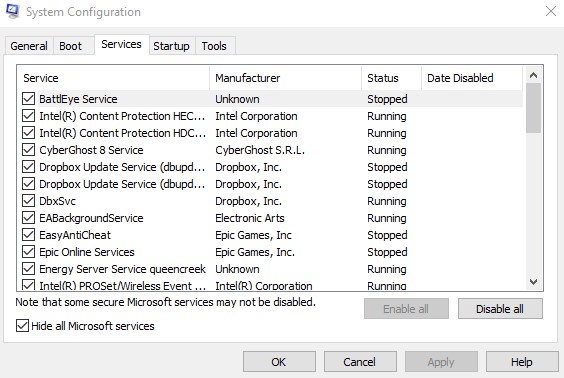Confirm with the OK button
The height and width of the screenshot is (378, 564).
(279, 361)
